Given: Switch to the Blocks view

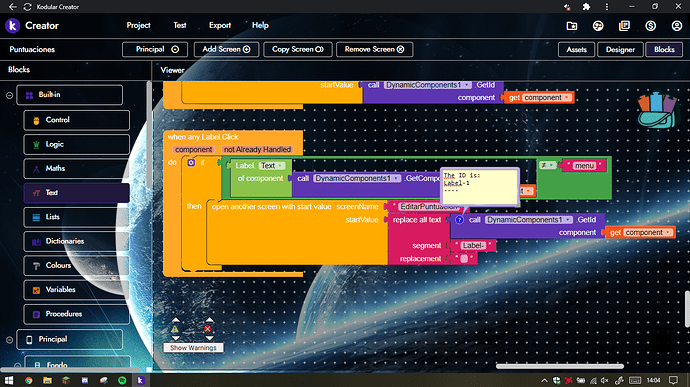Looking at the screenshot, I should tap(664, 49).
